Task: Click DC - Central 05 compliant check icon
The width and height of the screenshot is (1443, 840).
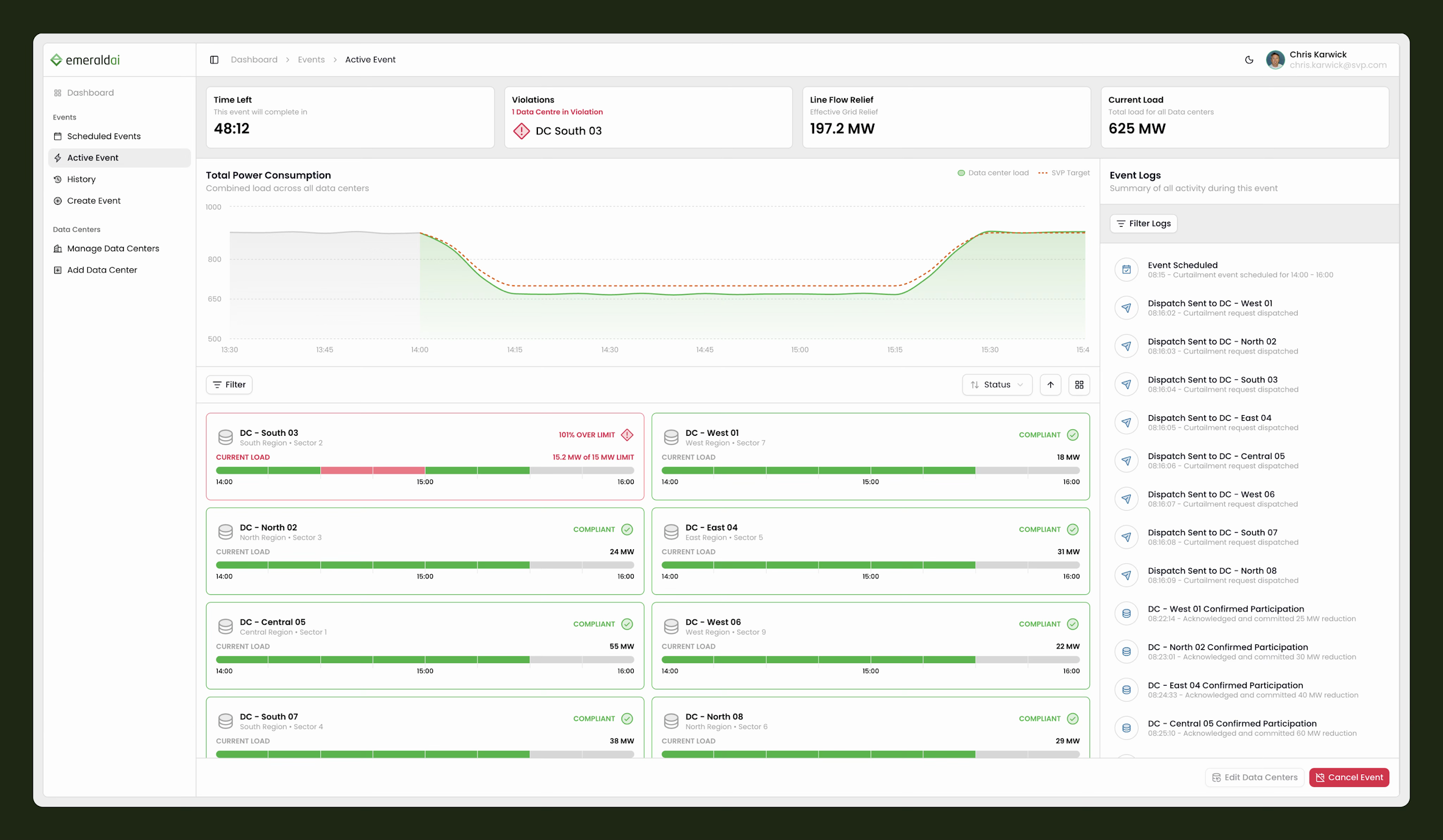Action: [x=627, y=624]
